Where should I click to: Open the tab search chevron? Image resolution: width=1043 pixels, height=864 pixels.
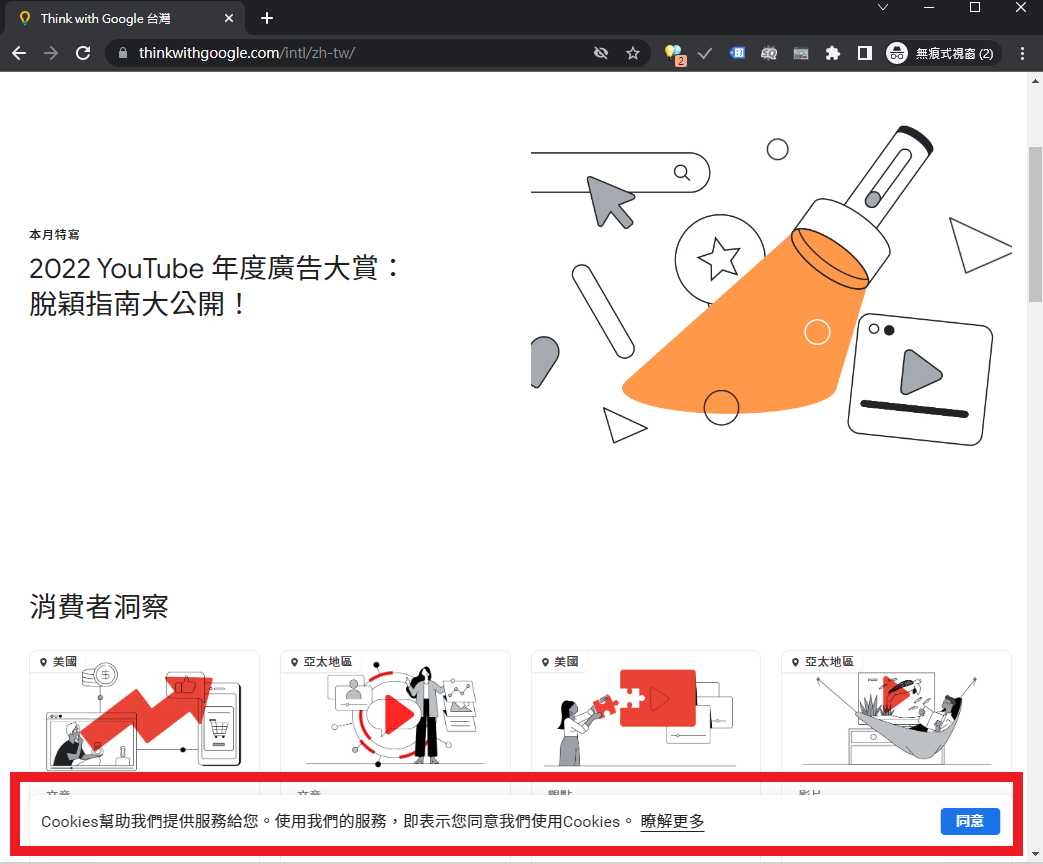click(x=883, y=7)
